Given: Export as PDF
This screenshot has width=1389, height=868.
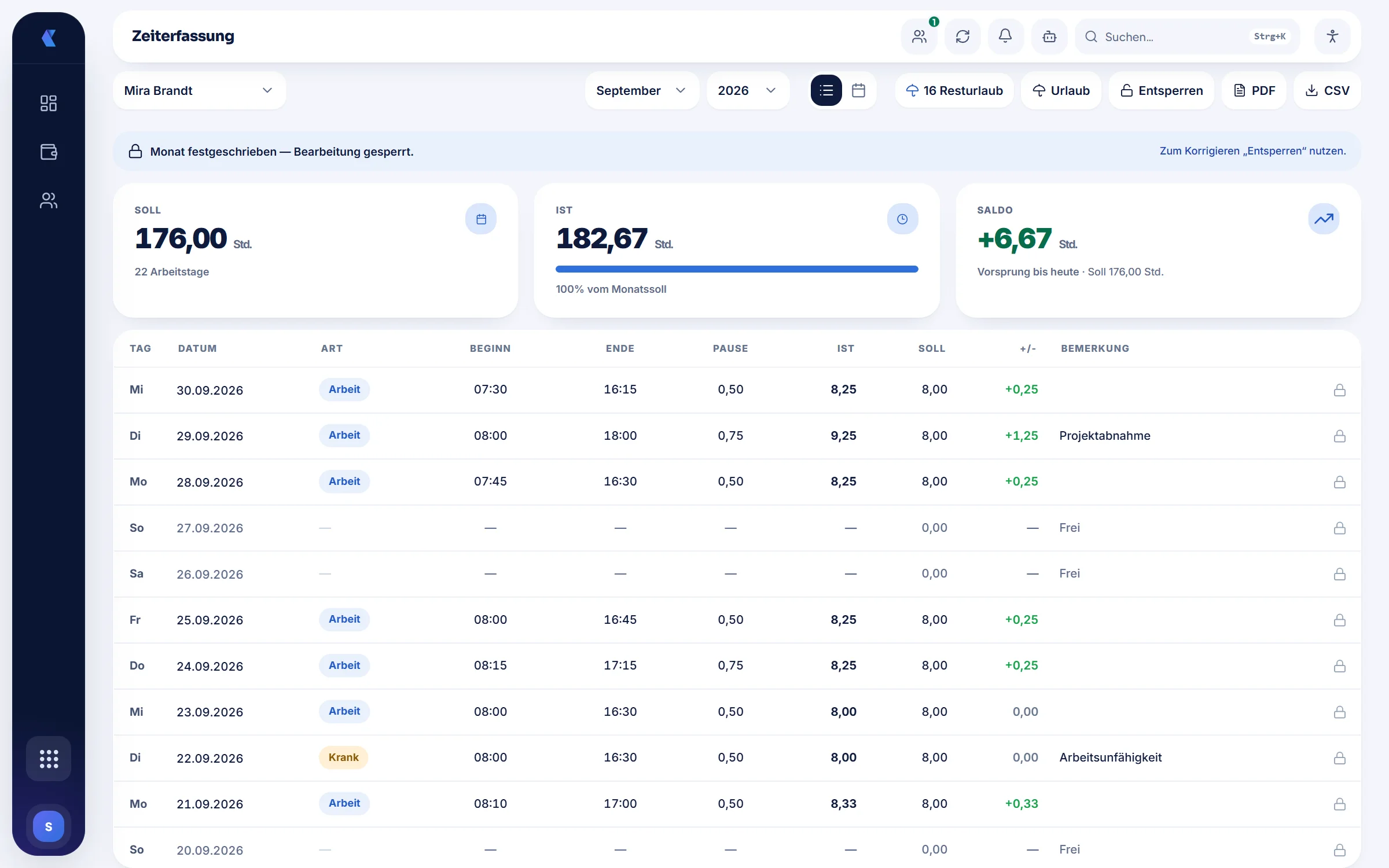Looking at the screenshot, I should [1254, 90].
